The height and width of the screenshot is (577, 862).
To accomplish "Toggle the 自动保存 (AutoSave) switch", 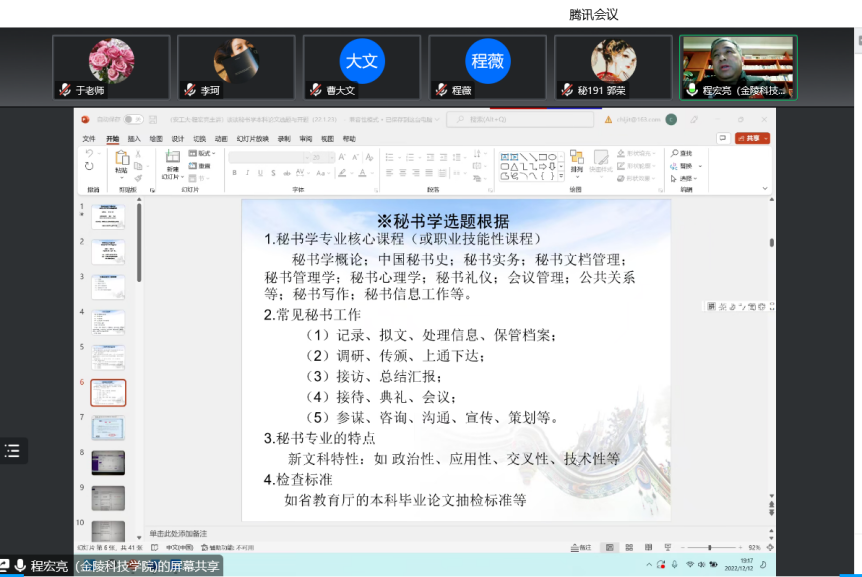I will coord(132,119).
